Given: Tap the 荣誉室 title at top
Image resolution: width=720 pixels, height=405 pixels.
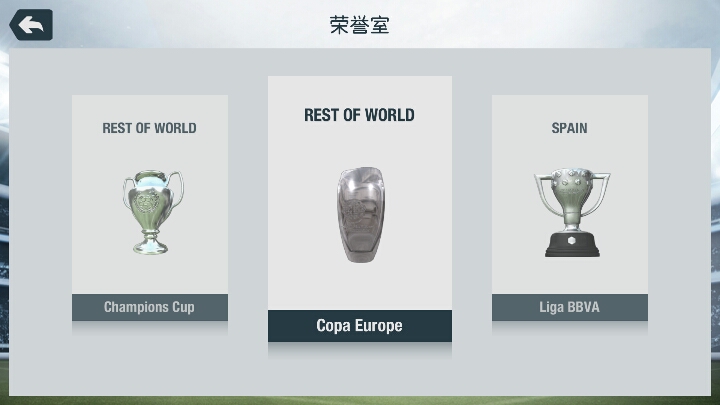Looking at the screenshot, I should tap(360, 25).
